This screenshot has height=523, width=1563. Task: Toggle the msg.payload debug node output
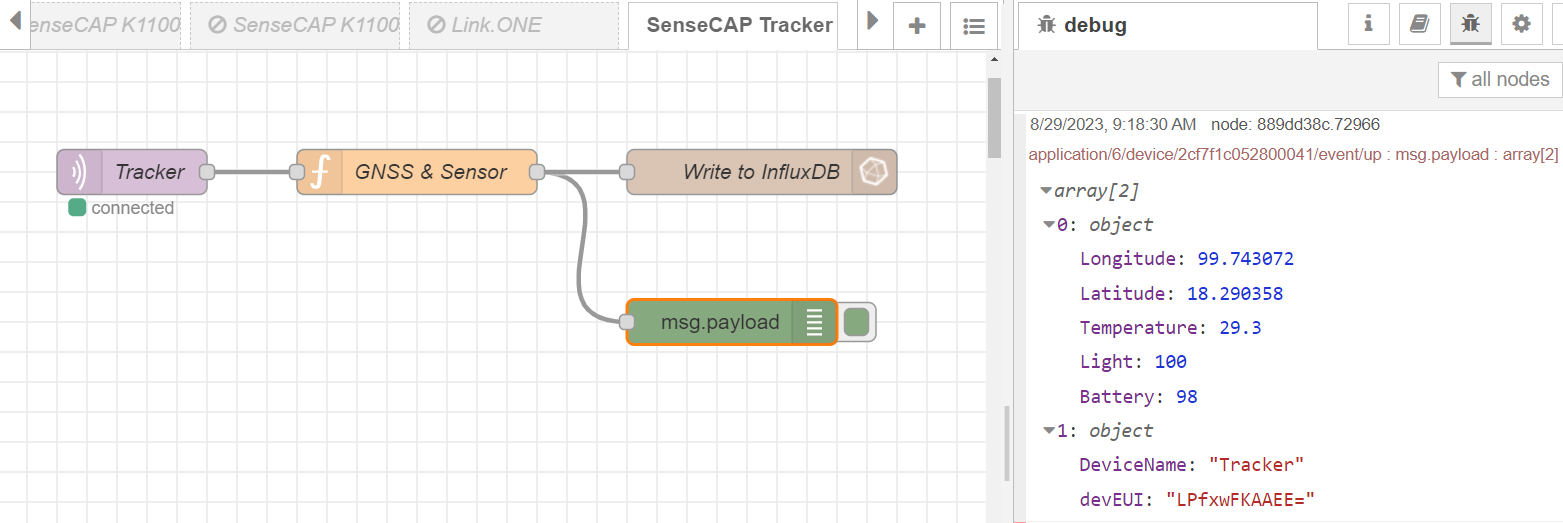point(856,322)
